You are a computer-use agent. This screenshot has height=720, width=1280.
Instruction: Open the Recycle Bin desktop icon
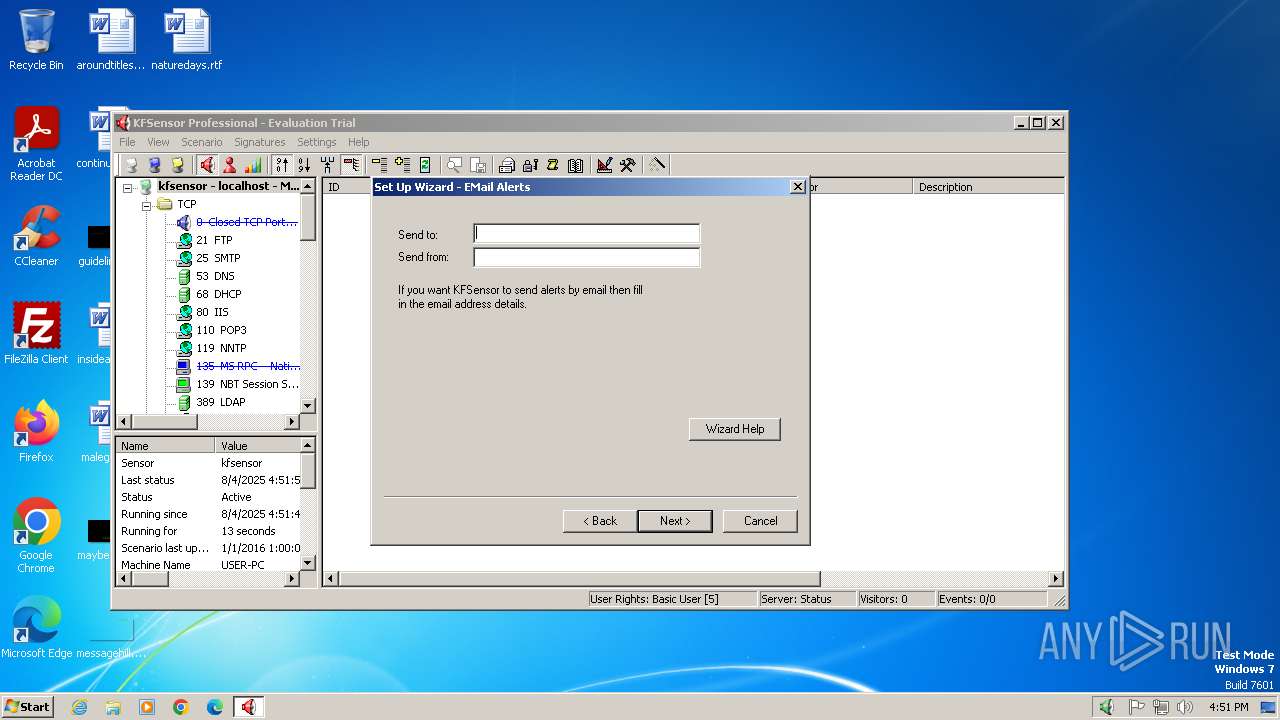(x=36, y=40)
